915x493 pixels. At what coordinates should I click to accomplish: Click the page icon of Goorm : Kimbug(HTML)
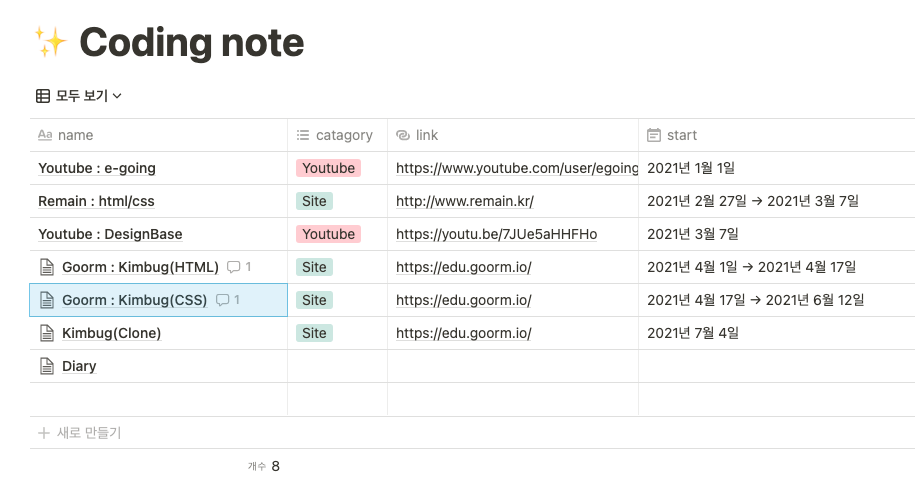tap(46, 267)
